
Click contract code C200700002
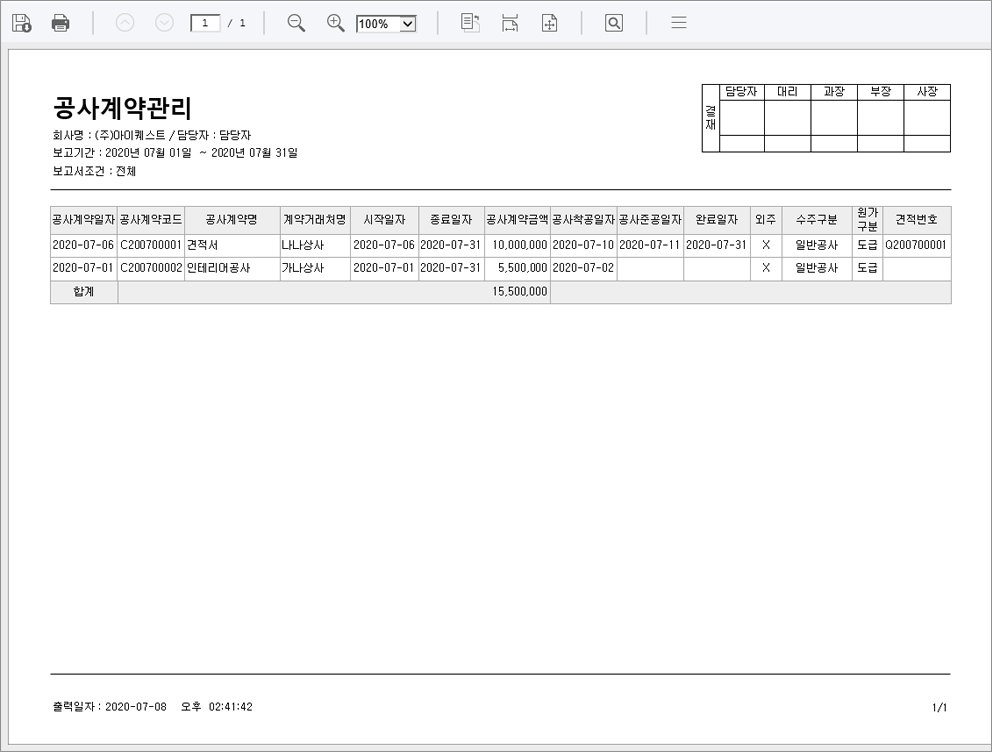(x=151, y=268)
